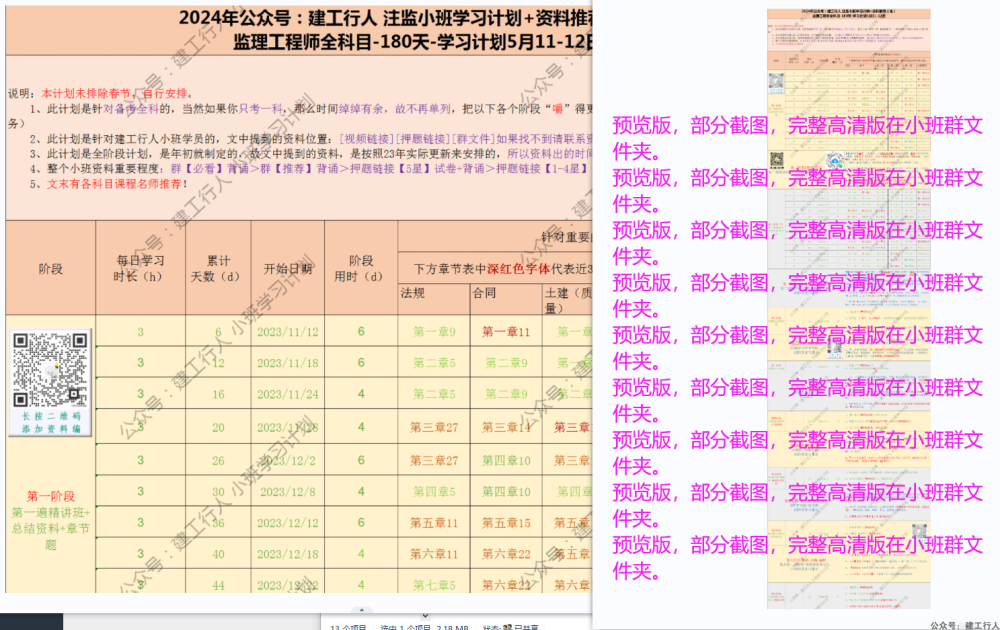Click the date cell '2023/12/12'
Screen dimensions: 1000x630
[288, 523]
